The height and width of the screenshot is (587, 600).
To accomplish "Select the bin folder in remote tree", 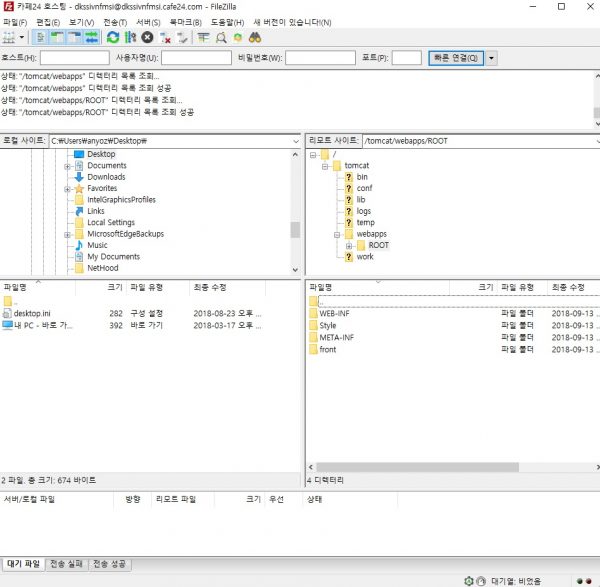I will 362,177.
